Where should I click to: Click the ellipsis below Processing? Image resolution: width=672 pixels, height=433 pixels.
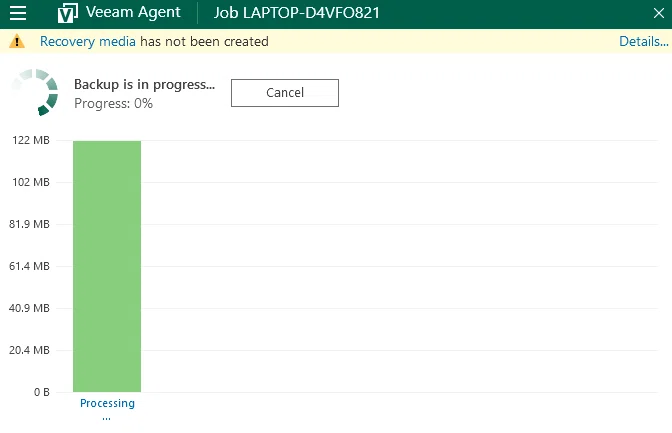click(106, 418)
